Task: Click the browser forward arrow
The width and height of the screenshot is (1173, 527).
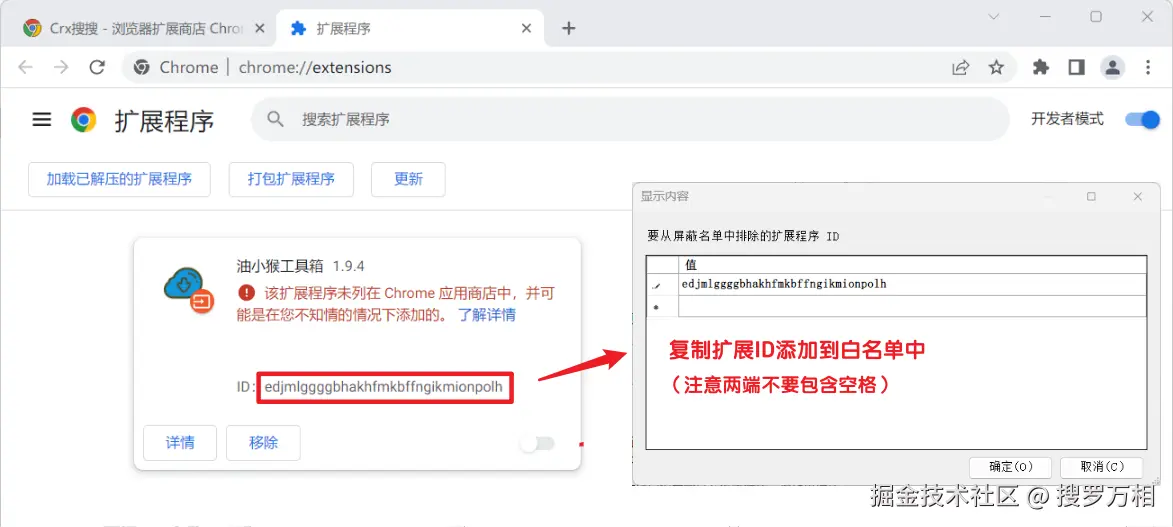Action: (61, 67)
